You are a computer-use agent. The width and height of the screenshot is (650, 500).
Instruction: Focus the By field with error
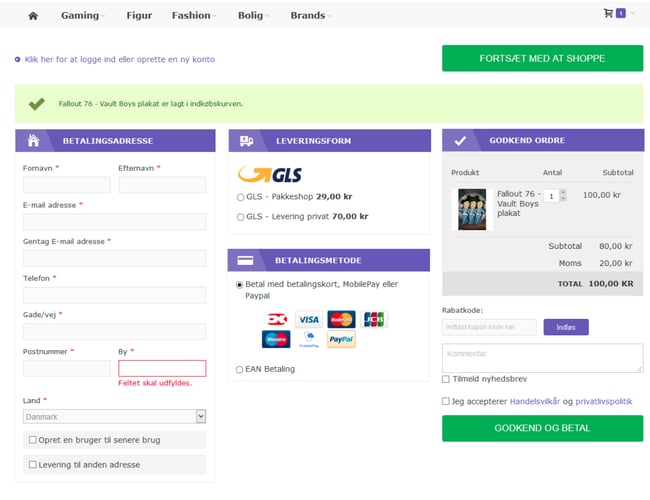(x=162, y=368)
